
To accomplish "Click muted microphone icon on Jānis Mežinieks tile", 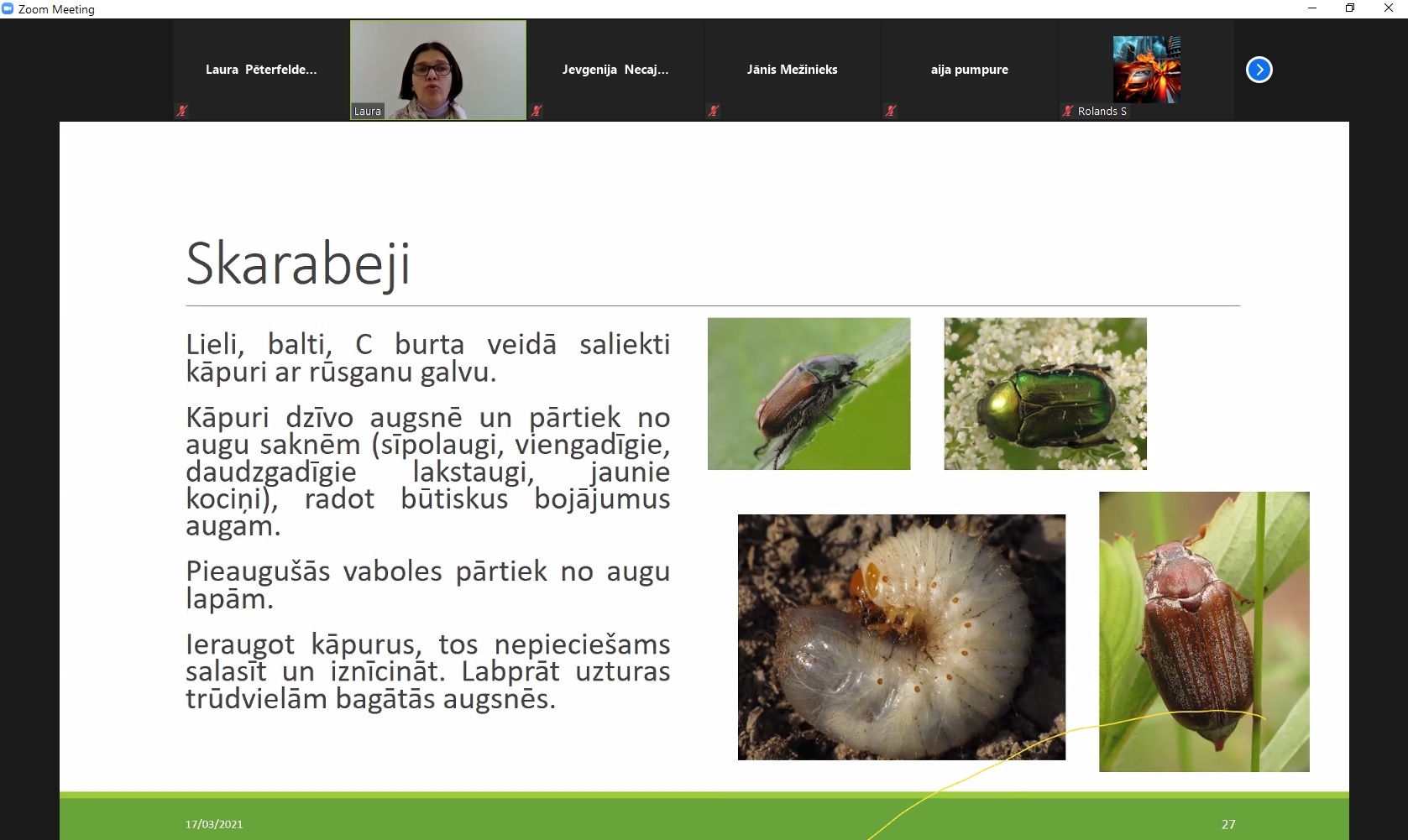I will tap(714, 111).
